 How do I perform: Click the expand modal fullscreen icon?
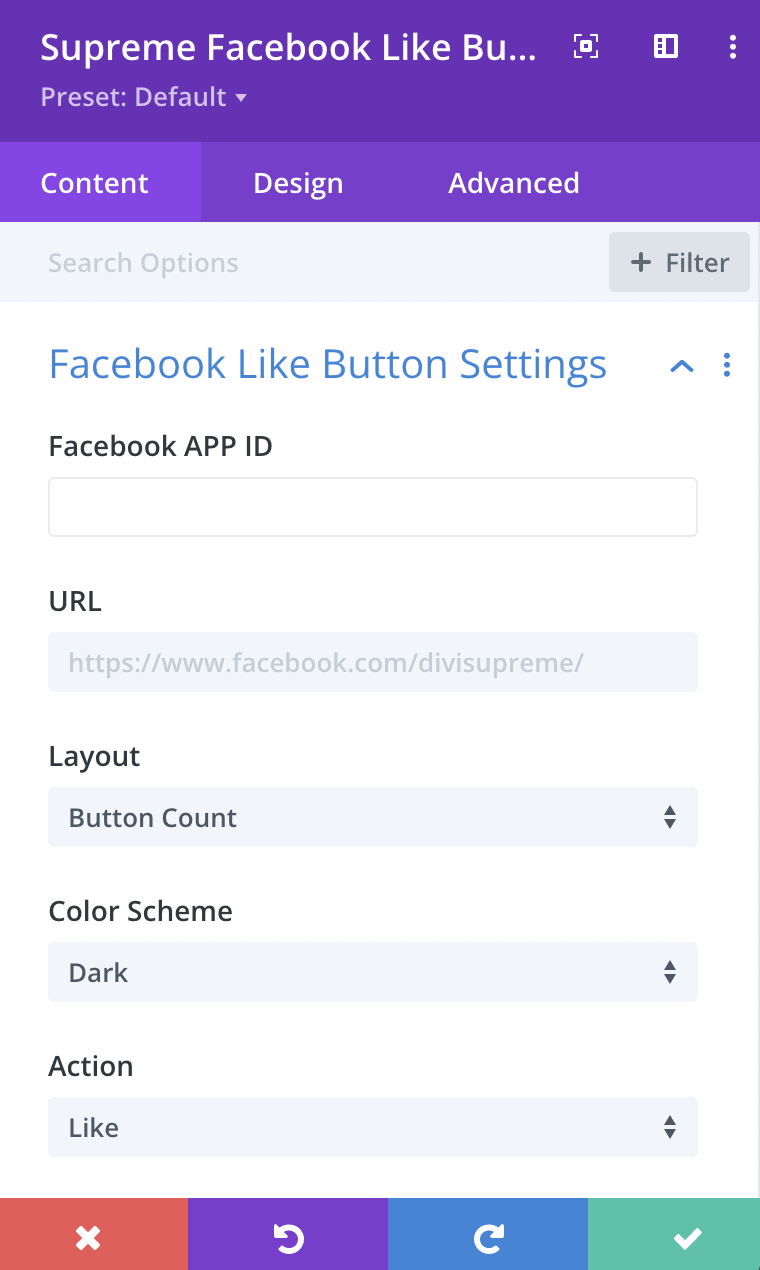[586, 46]
